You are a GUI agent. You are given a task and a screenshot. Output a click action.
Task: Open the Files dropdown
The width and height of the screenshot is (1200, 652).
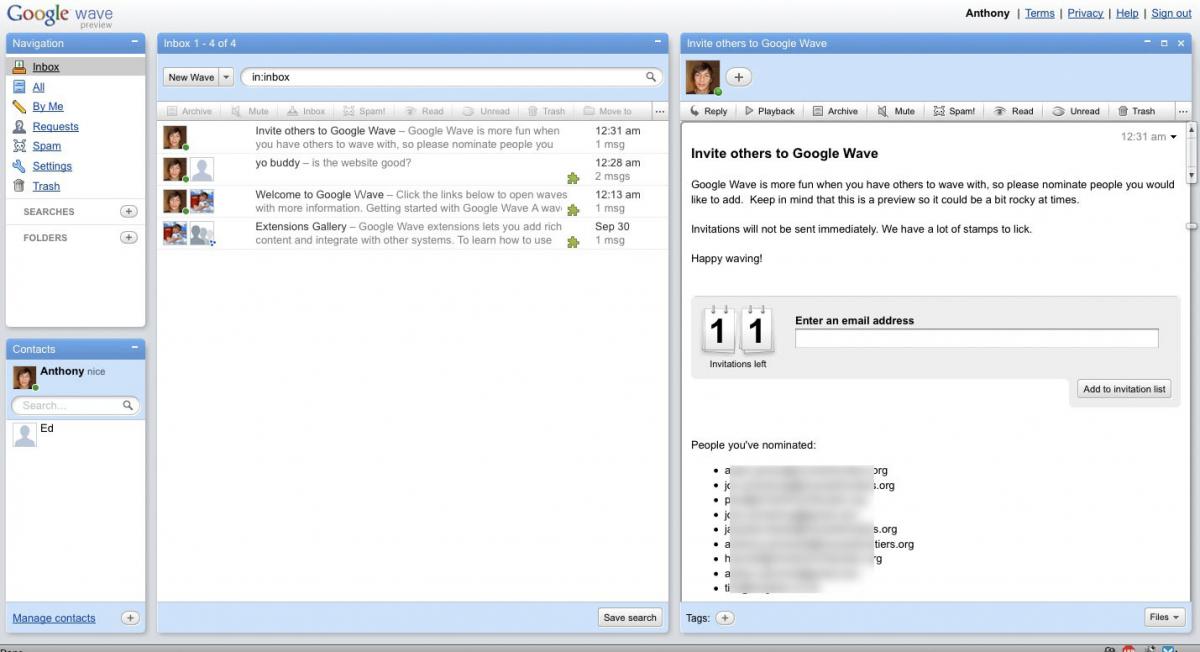[1164, 617]
